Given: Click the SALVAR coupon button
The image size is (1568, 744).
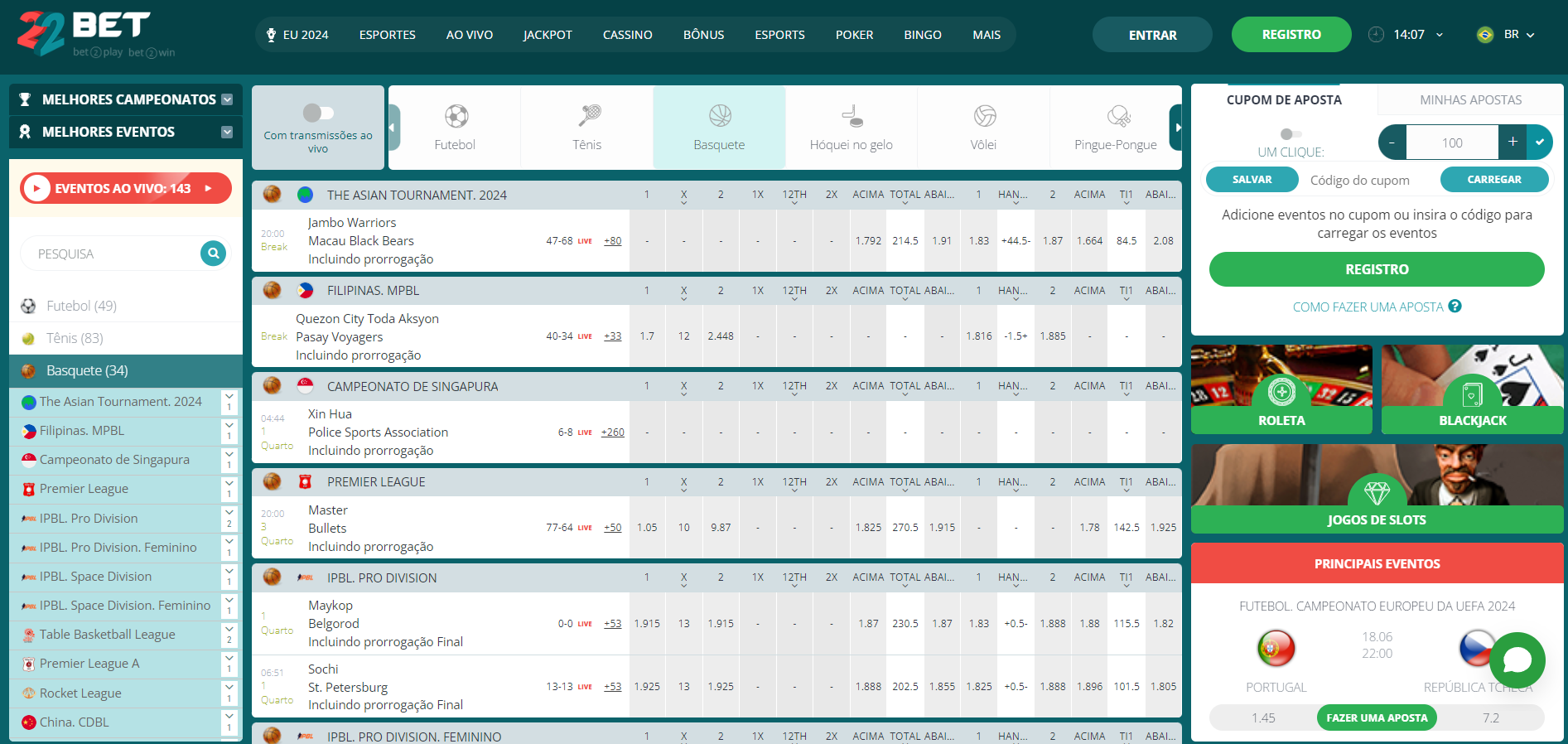Looking at the screenshot, I should coord(1252,179).
